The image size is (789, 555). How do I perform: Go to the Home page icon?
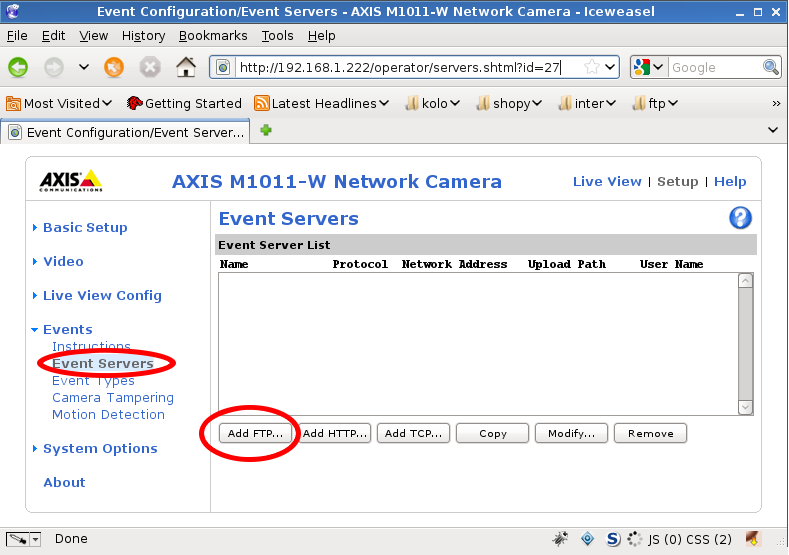[x=186, y=67]
